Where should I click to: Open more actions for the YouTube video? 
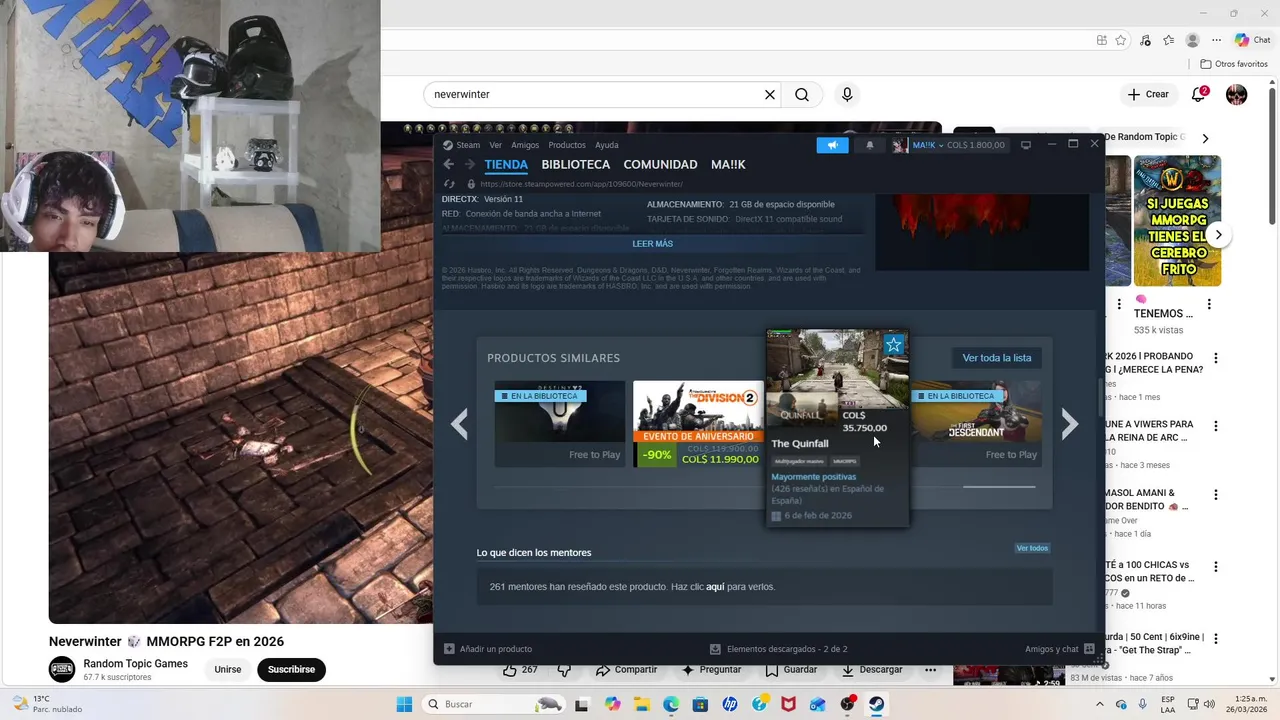click(931, 669)
